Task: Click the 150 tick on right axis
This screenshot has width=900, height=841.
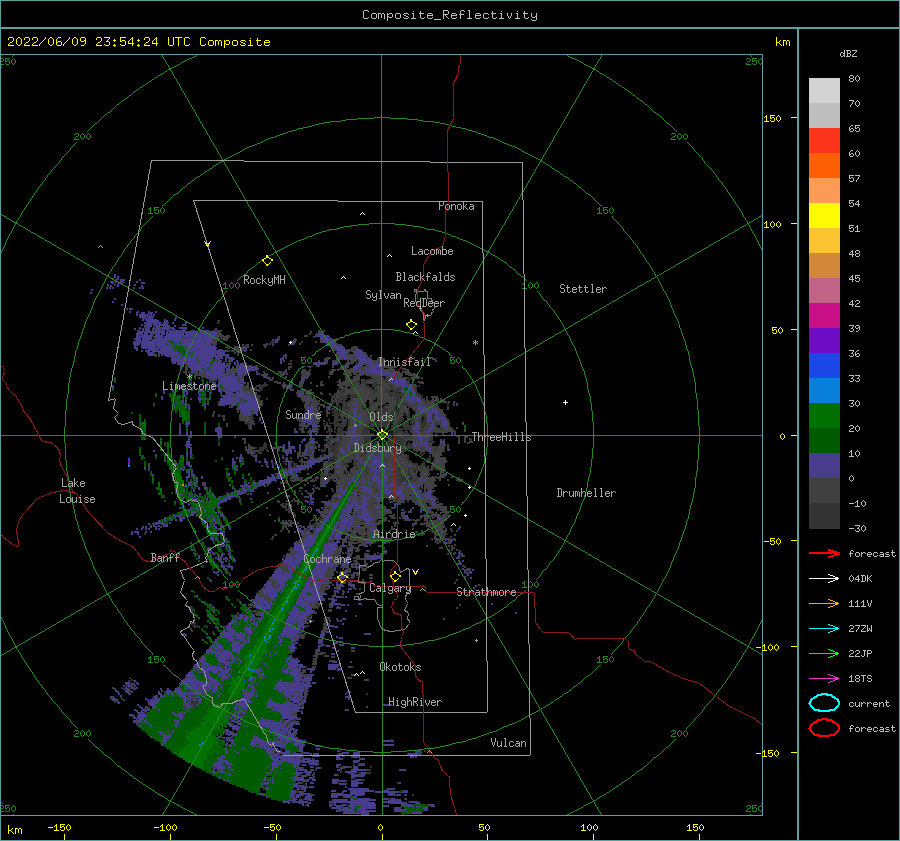Action: click(x=772, y=118)
